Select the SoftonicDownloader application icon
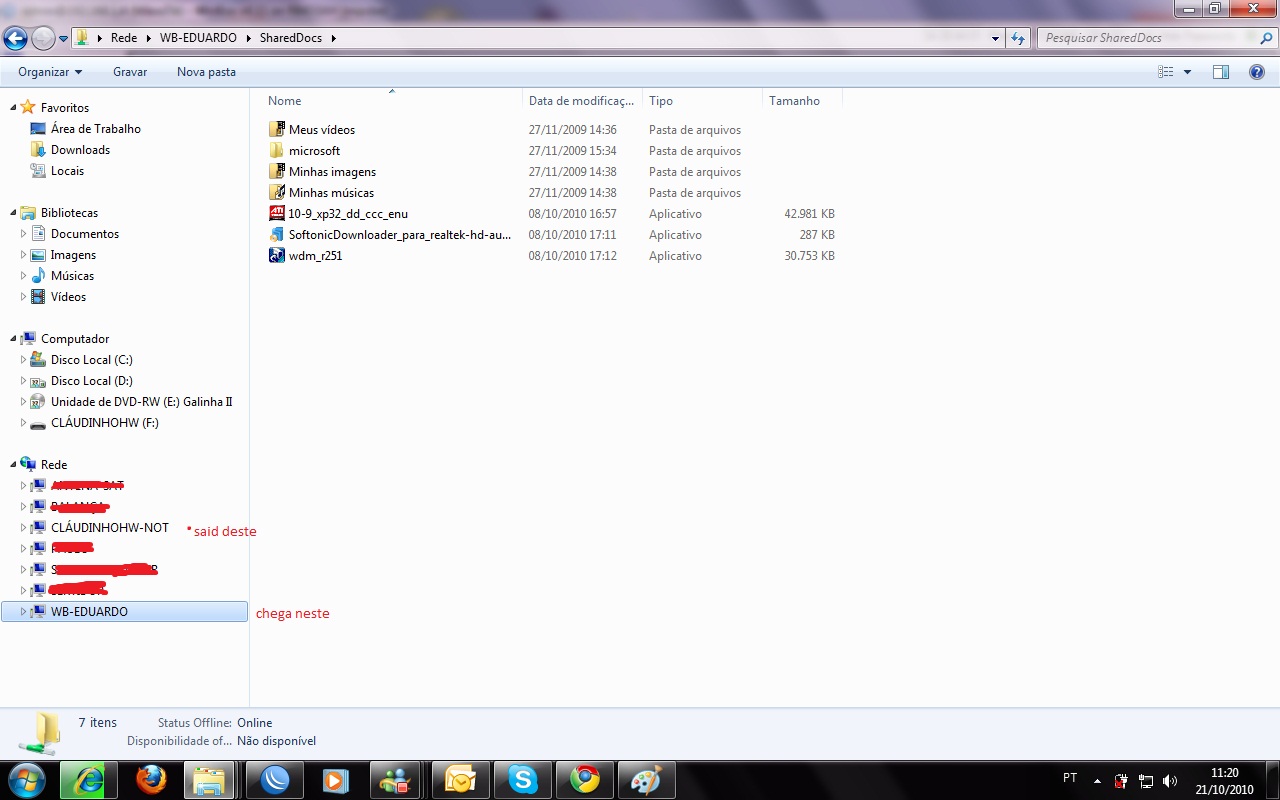Image resolution: width=1280 pixels, height=800 pixels. pyautogui.click(x=277, y=235)
